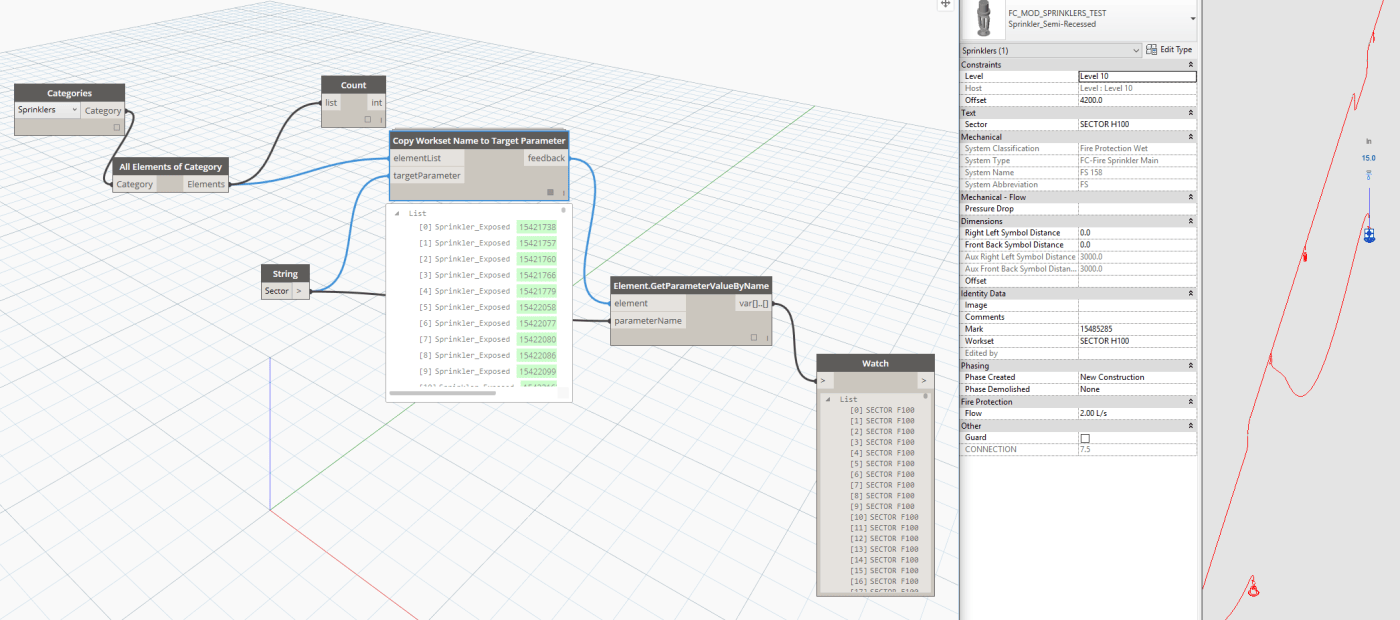1400x620 pixels.
Task: Collapse the Constraints section
Action: (x=1190, y=65)
